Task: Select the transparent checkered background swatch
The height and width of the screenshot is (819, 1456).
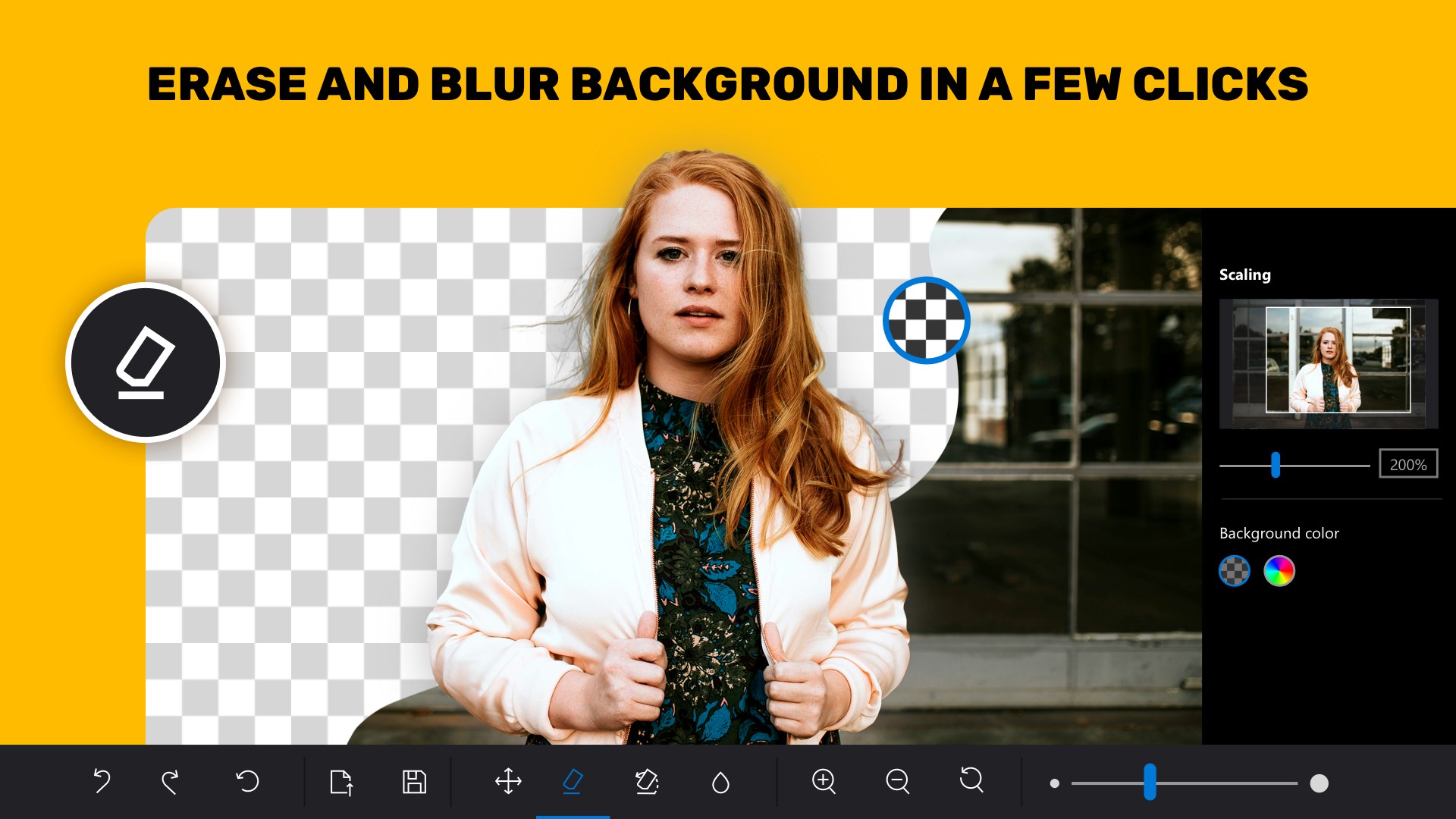Action: coord(1235,571)
